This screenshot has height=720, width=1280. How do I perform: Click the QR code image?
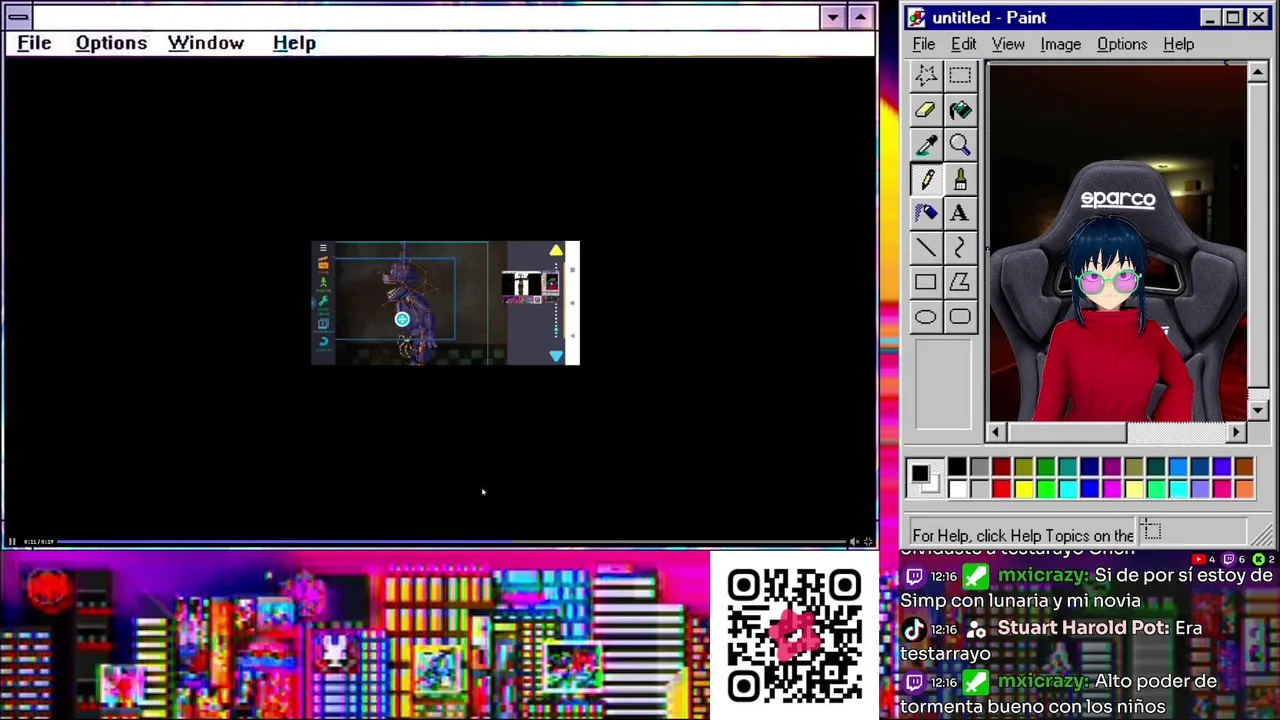click(x=794, y=635)
